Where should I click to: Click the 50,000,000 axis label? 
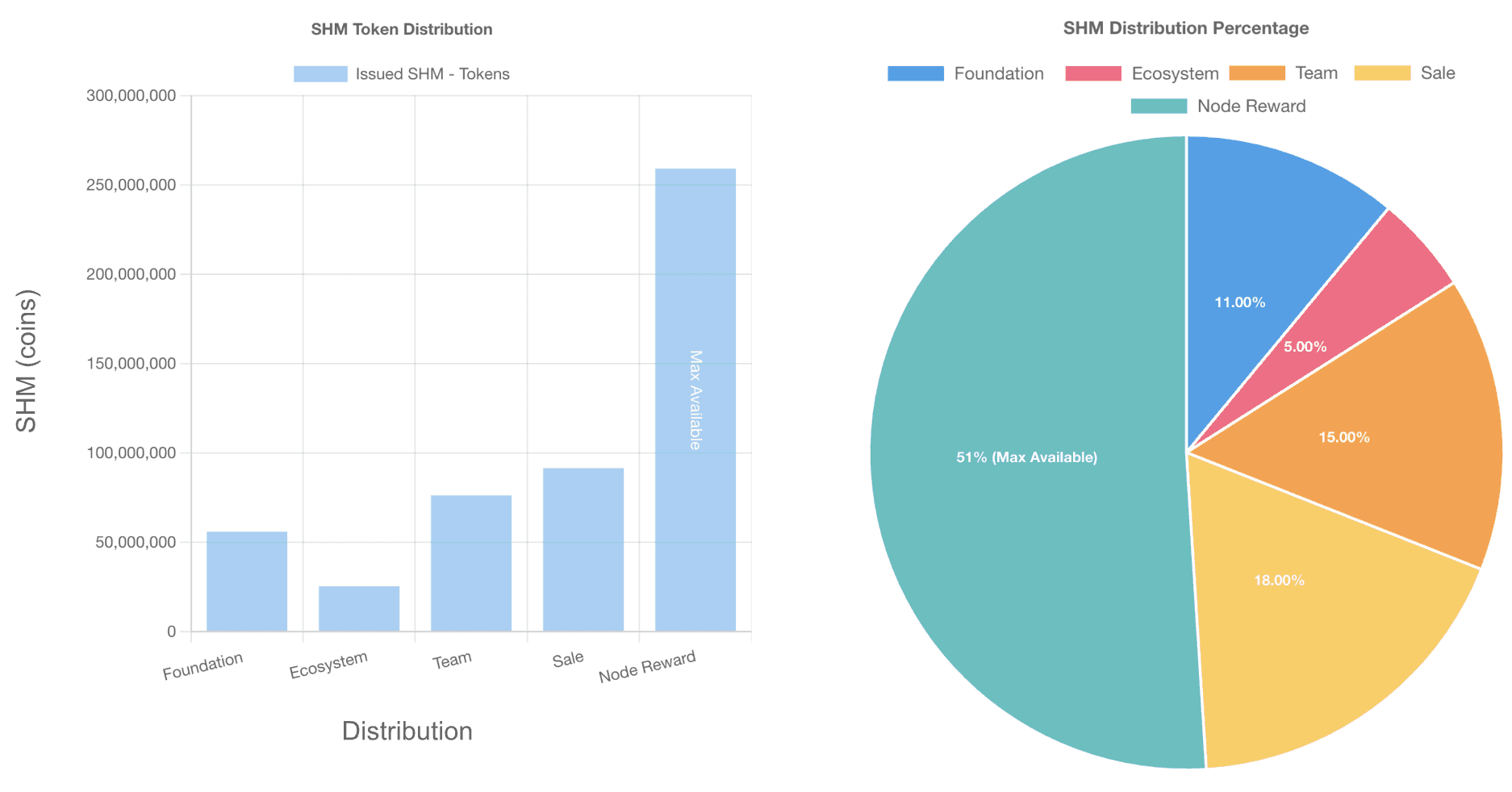[x=136, y=543]
